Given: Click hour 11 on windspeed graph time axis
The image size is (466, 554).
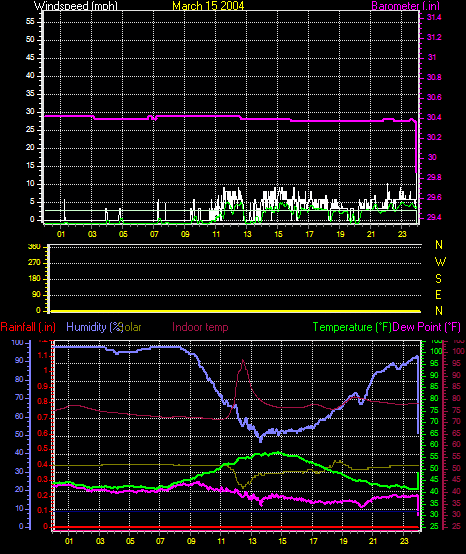Looking at the screenshot, I should tap(216, 234).
